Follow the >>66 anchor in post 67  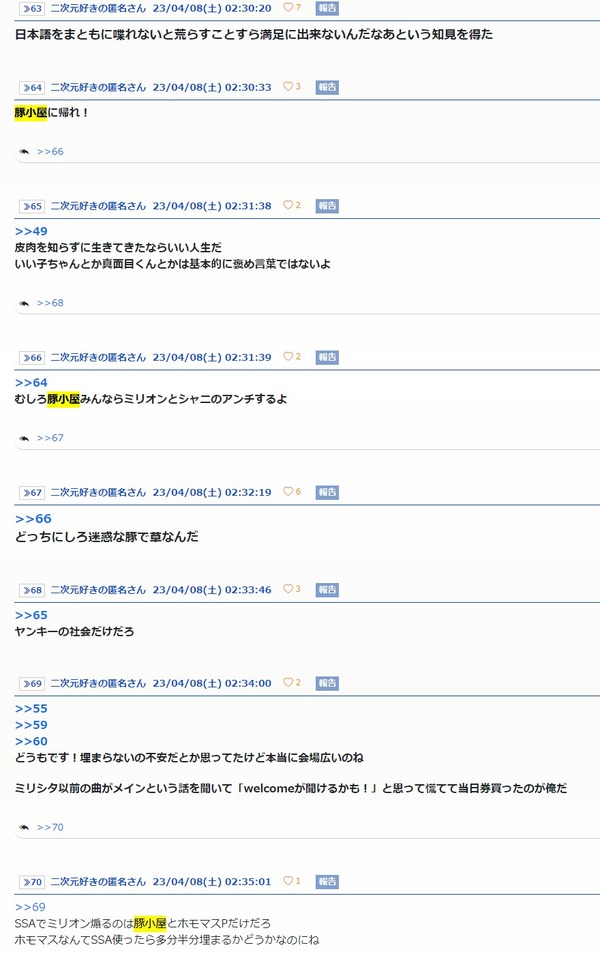click(x=33, y=519)
